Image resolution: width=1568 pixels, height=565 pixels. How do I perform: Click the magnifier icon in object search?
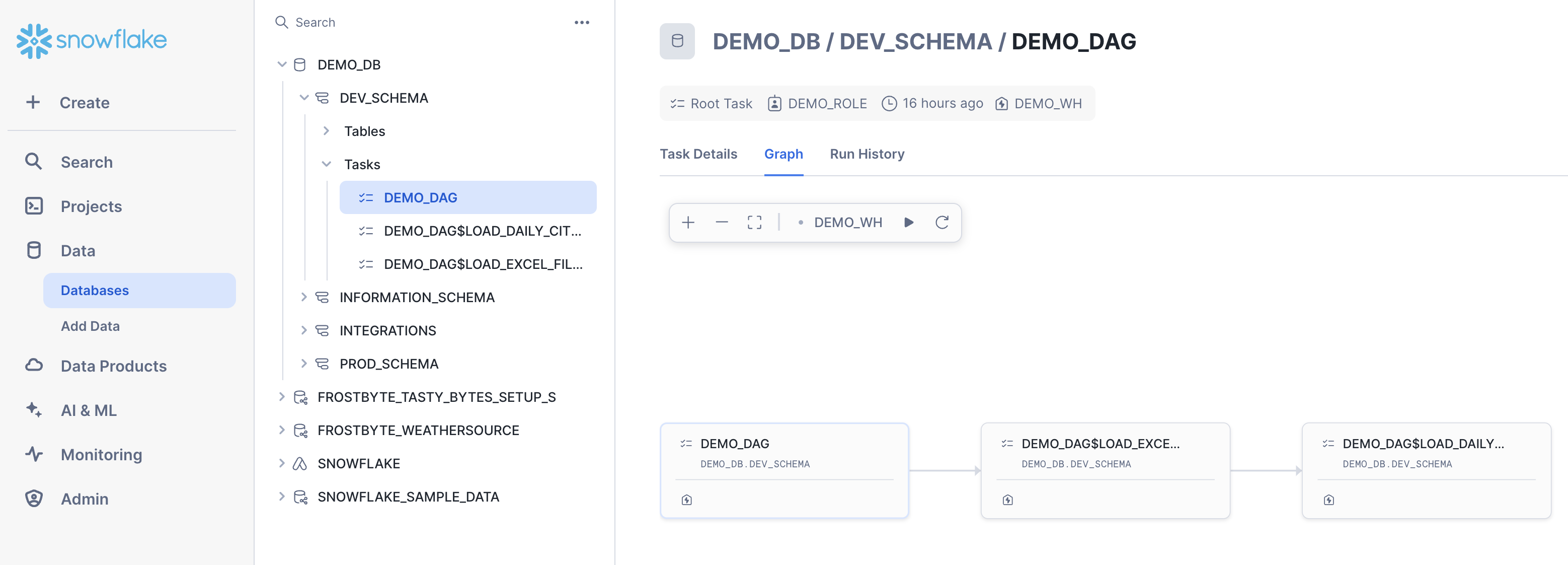[x=281, y=23]
